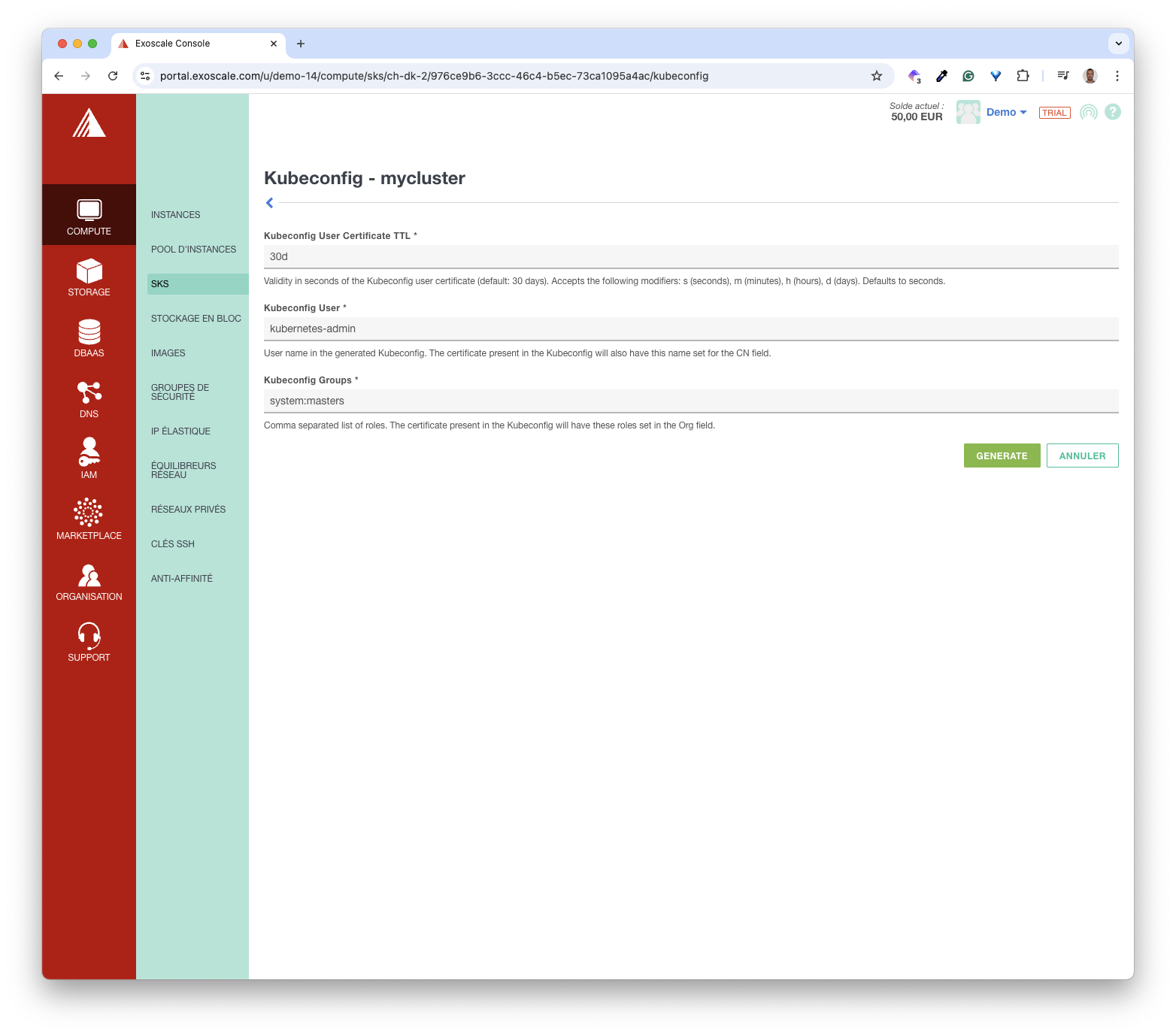Viewport: 1176px width, 1035px height.
Task: Click the Kubeconfig Groups input field
Action: click(x=690, y=401)
